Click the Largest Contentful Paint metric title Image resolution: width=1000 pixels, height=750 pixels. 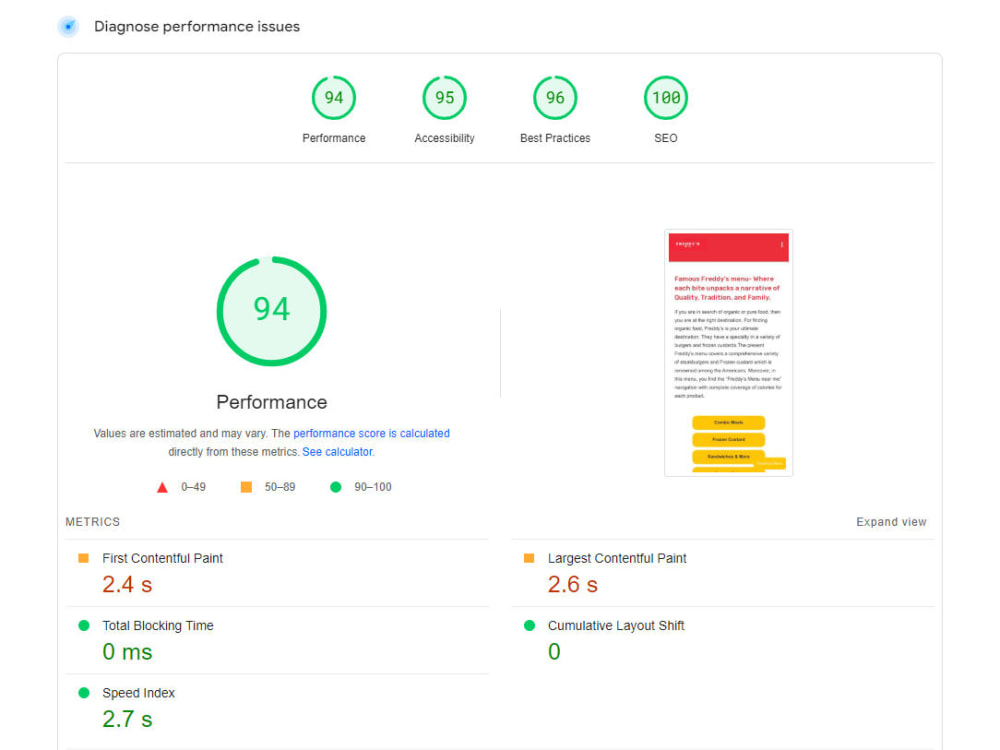pos(617,559)
